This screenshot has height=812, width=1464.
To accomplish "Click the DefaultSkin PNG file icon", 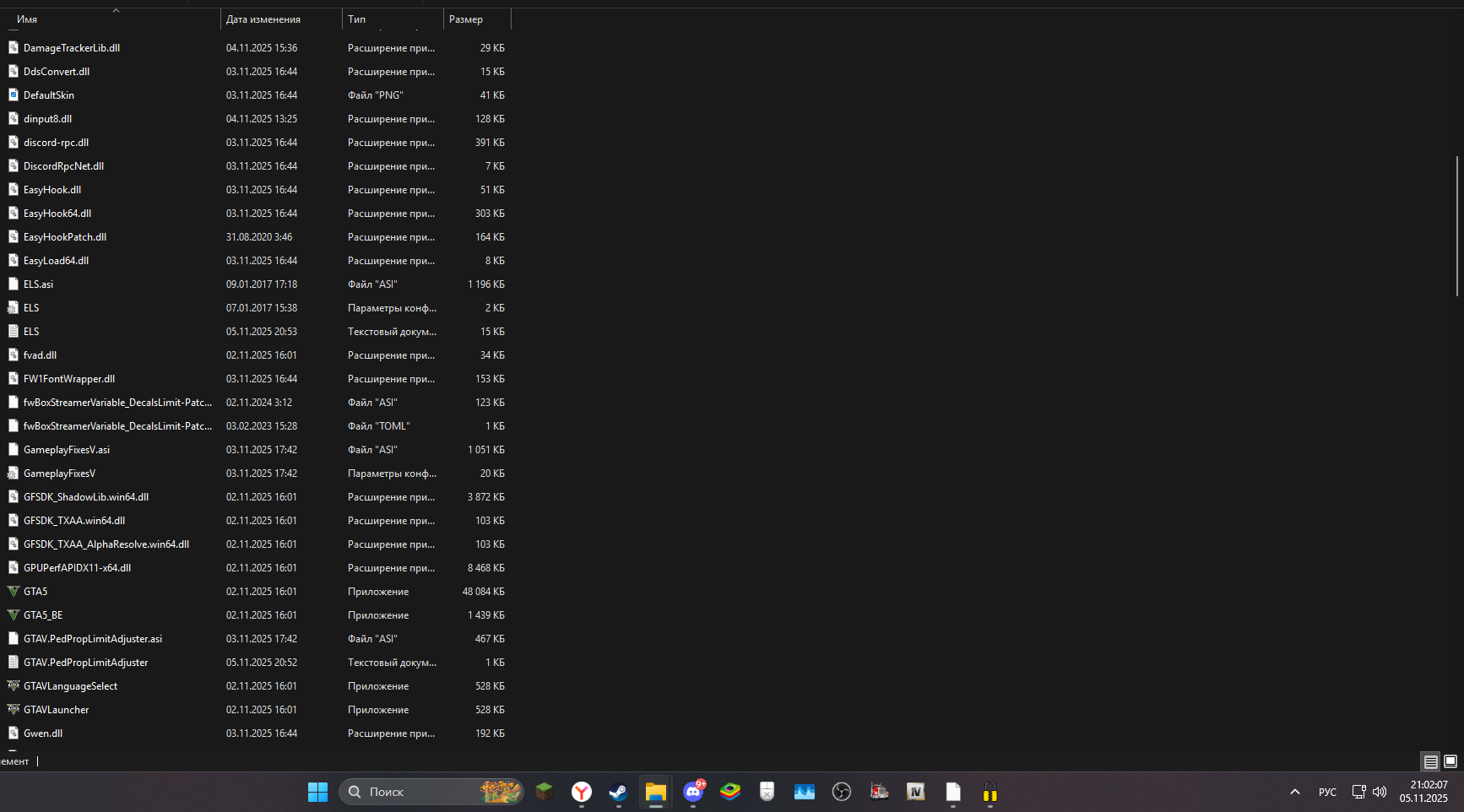I will click(x=14, y=95).
